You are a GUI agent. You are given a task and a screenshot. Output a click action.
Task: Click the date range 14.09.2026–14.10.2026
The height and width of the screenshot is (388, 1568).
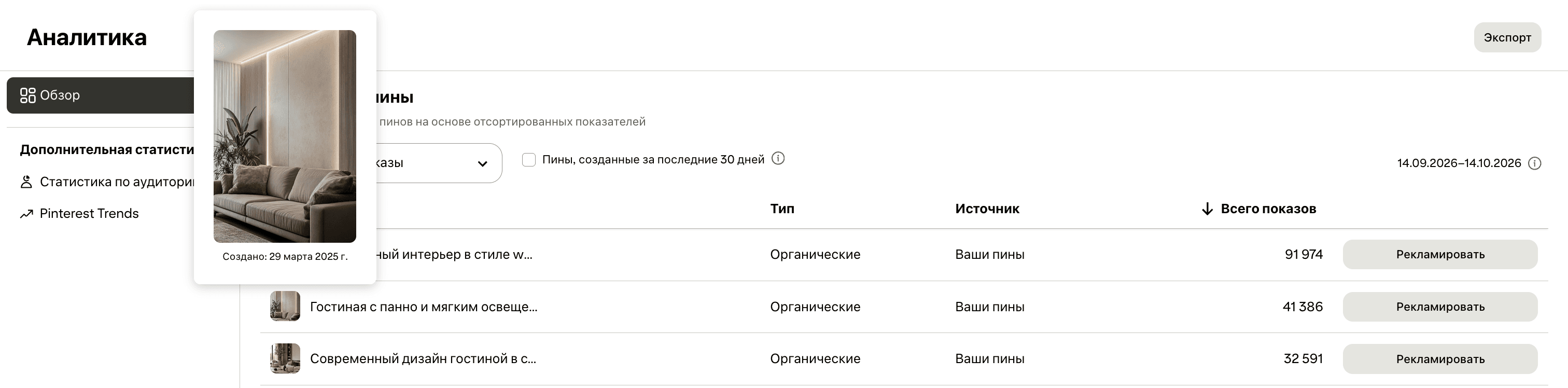pos(1459,163)
